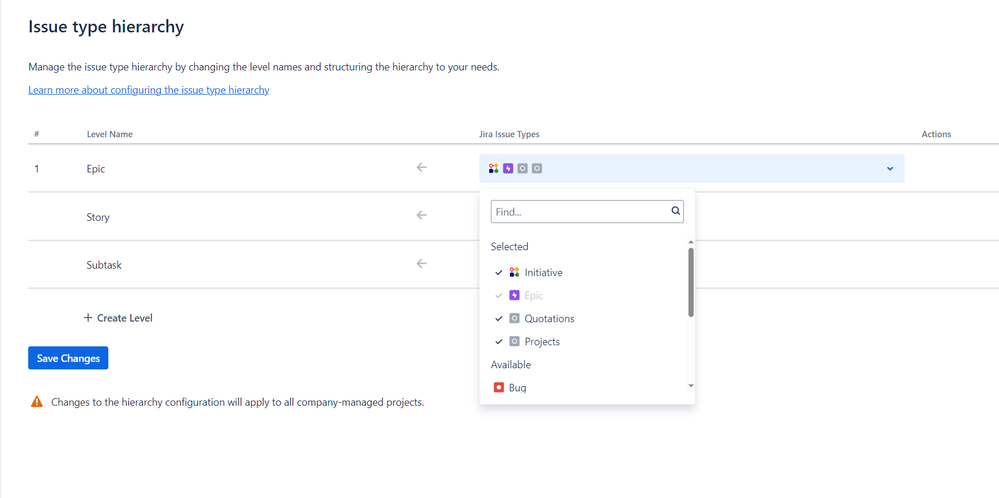
Task: Click the Initiative issue type icon in the list
Action: pyautogui.click(x=514, y=272)
